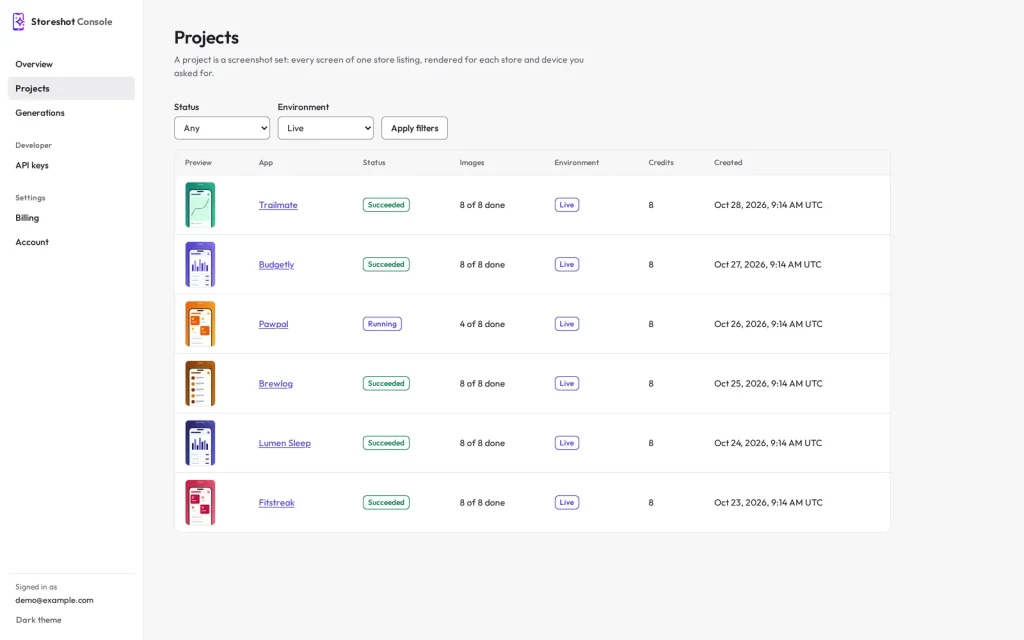The image size is (1024, 640).
Task: Click '4 of 8 done' in Pawpal row
Action: click(482, 324)
